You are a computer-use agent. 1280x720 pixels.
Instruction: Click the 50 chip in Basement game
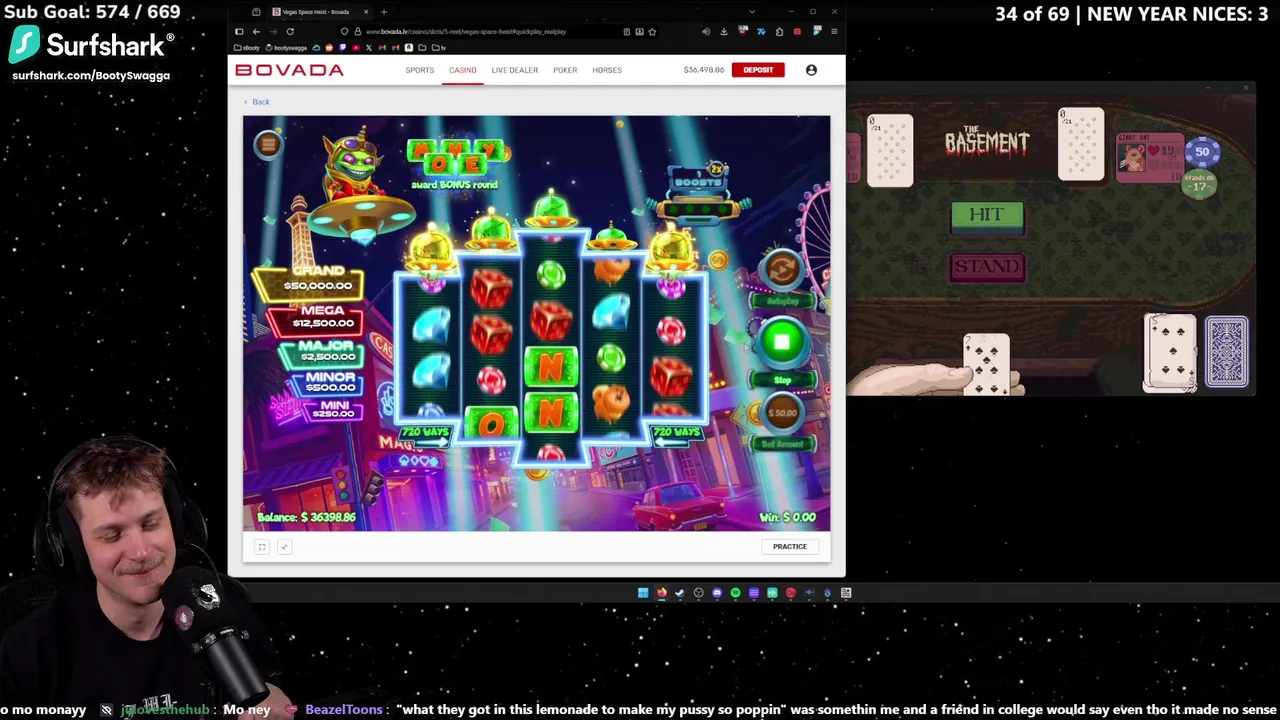point(1202,152)
